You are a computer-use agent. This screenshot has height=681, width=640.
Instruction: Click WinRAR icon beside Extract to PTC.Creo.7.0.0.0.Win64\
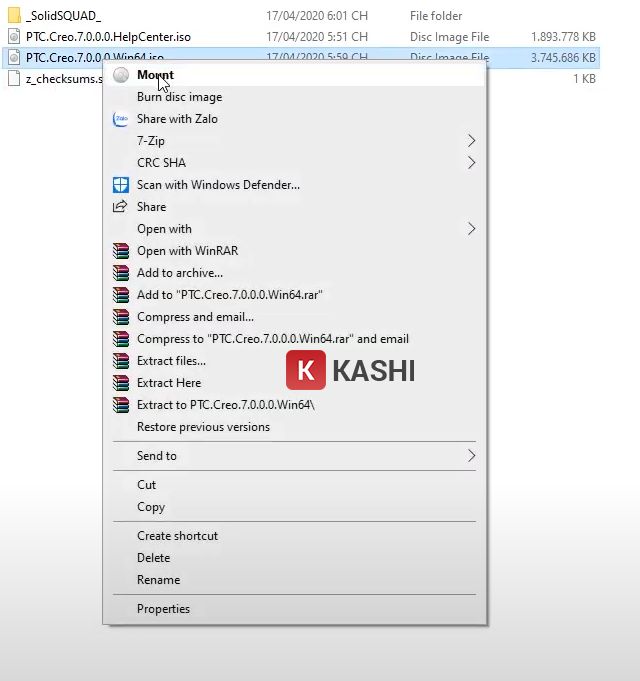(121, 405)
